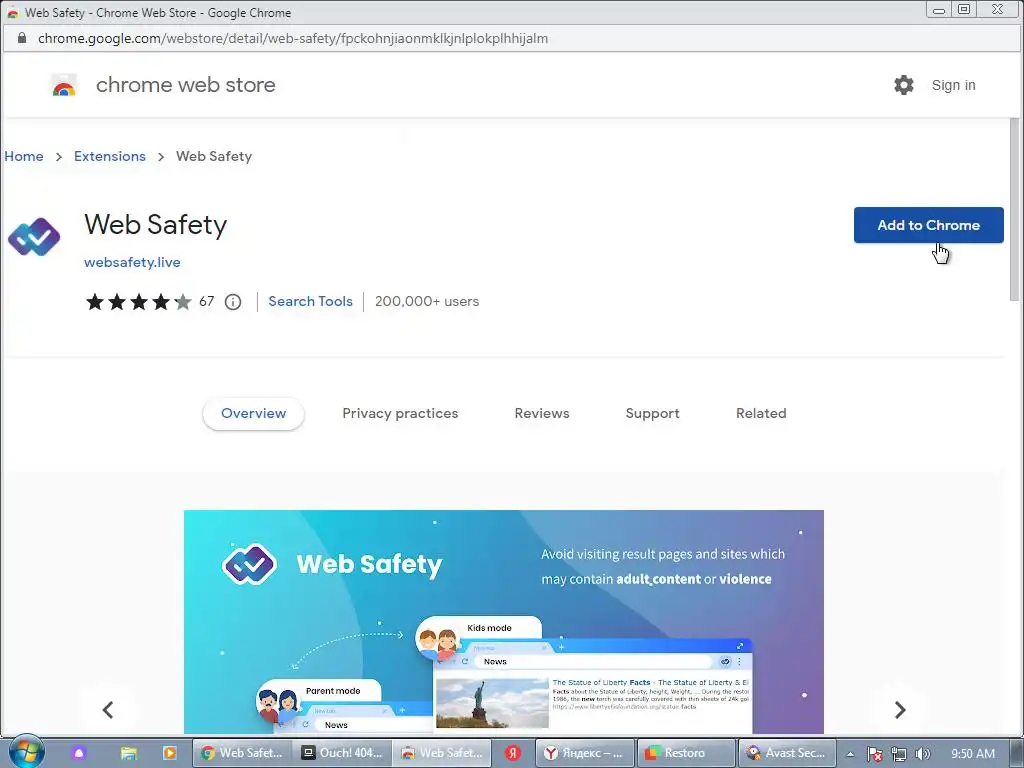1024x768 pixels.
Task: Open the Windows Start button
Action: pos(26,752)
